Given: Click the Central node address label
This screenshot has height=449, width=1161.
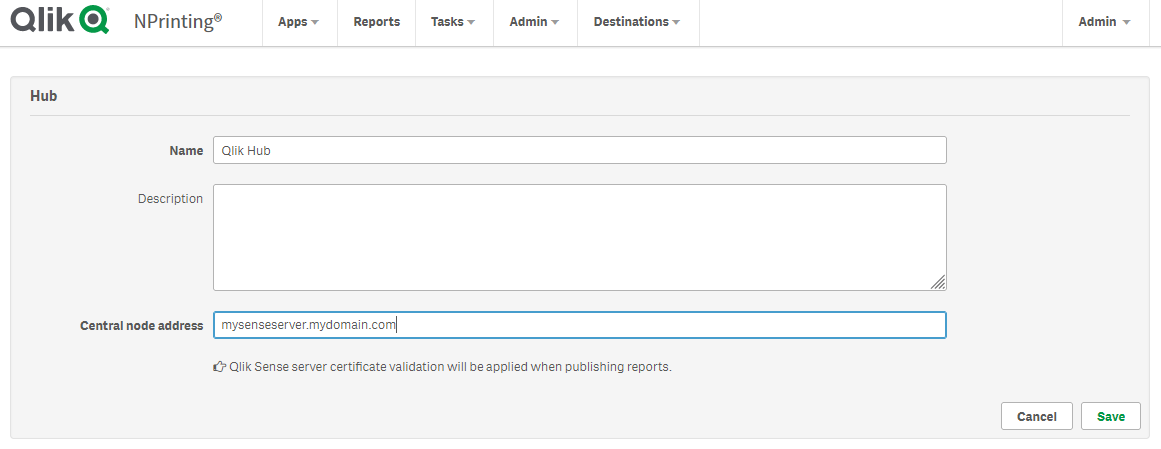Looking at the screenshot, I should (141, 325).
